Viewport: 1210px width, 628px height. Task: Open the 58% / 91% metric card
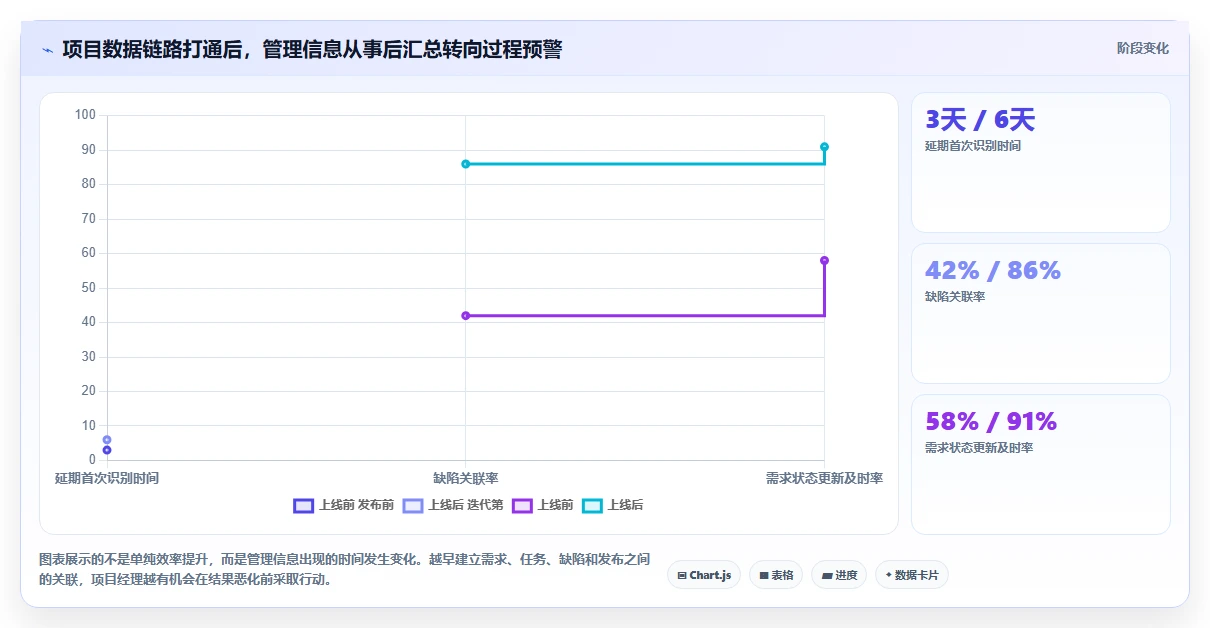click(1040, 464)
